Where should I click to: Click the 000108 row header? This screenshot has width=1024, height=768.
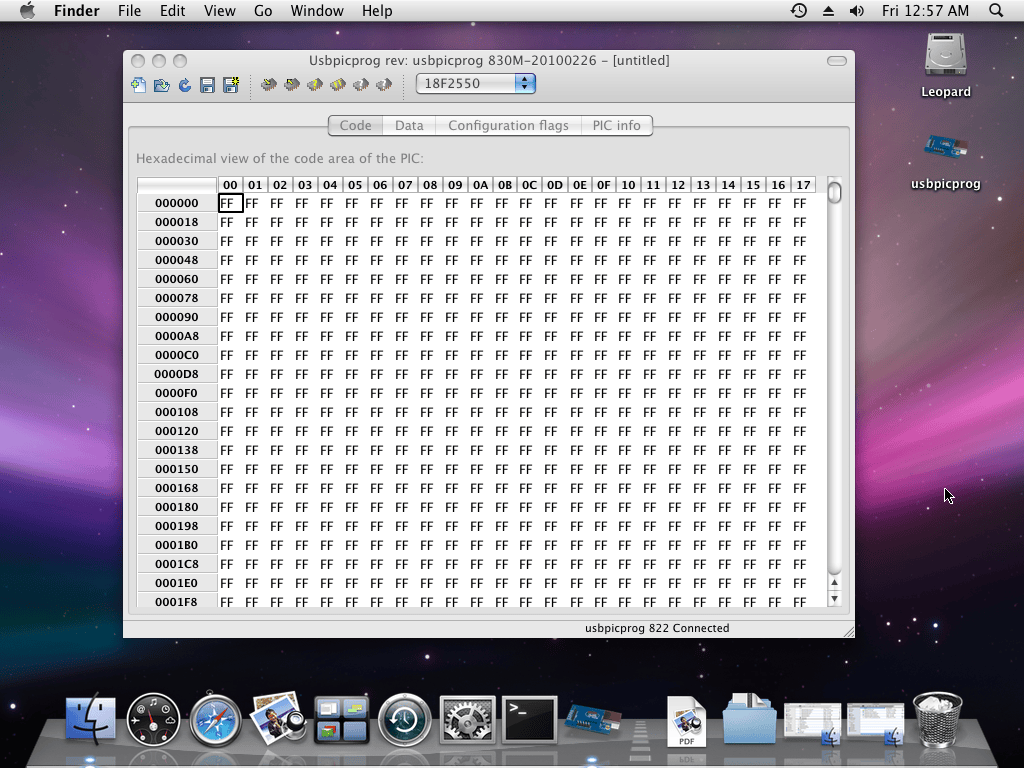pyautogui.click(x=177, y=412)
